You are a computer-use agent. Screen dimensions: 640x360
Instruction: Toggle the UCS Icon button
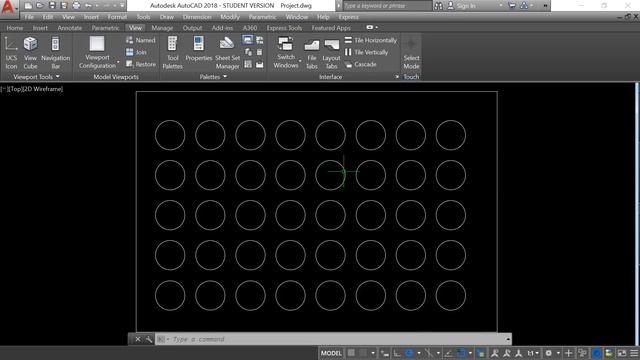click(x=11, y=53)
